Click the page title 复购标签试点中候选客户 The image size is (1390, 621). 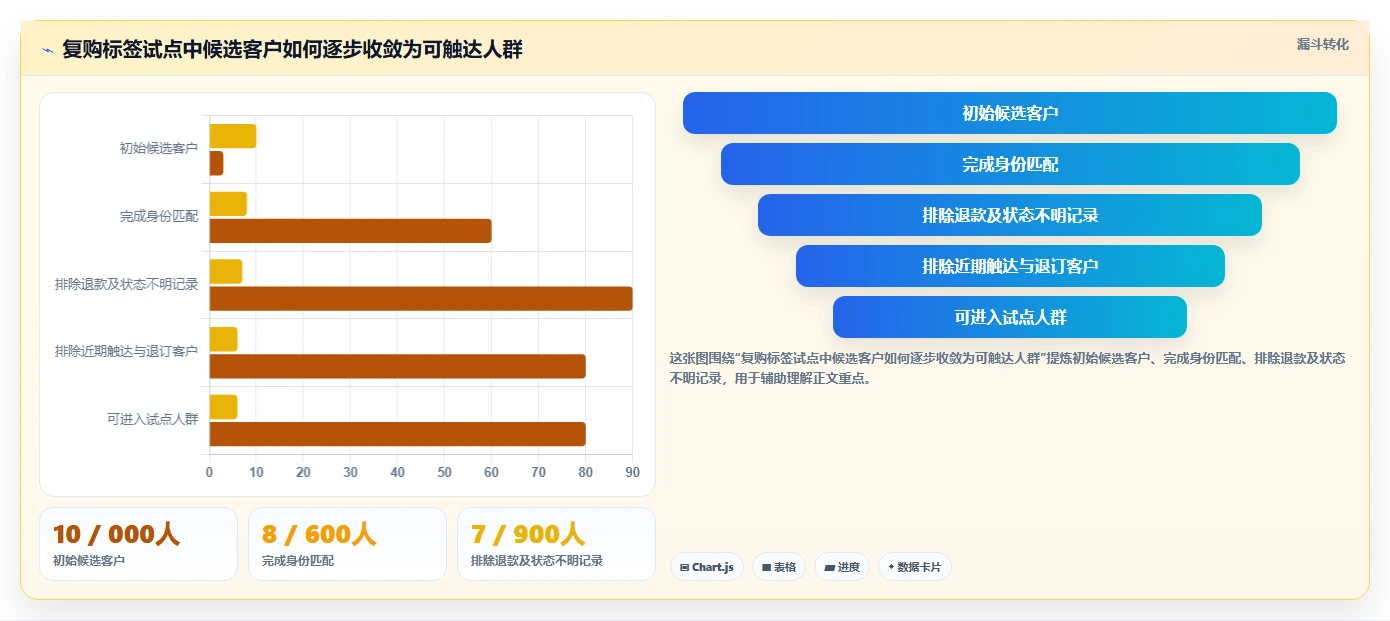point(292,49)
